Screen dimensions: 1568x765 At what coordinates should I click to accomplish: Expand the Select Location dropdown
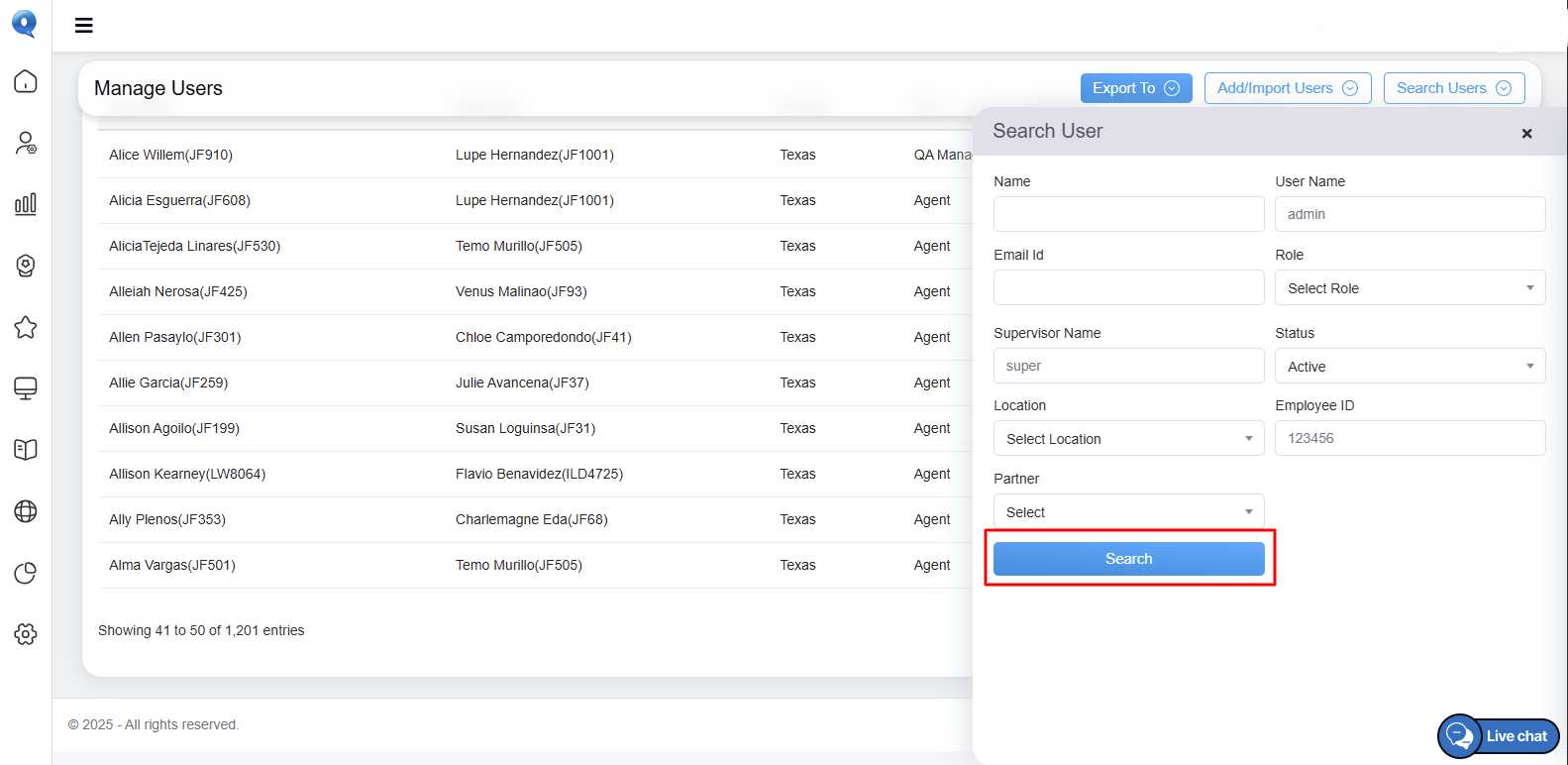point(1128,439)
